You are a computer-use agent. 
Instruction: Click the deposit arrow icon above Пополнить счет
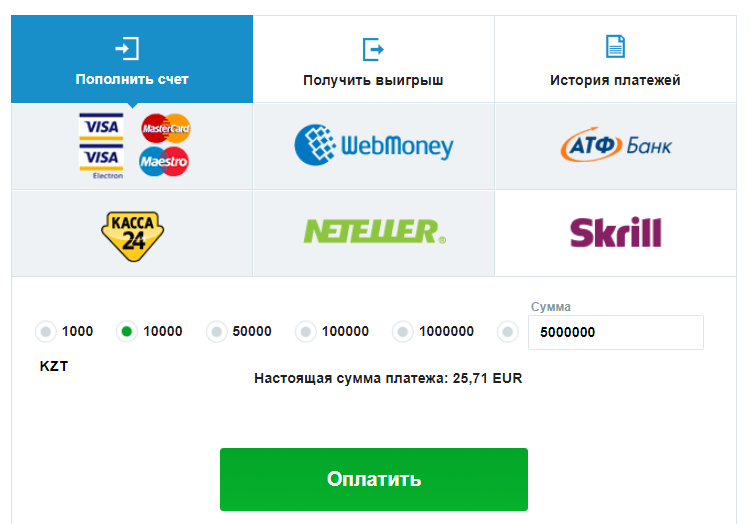coord(127,48)
